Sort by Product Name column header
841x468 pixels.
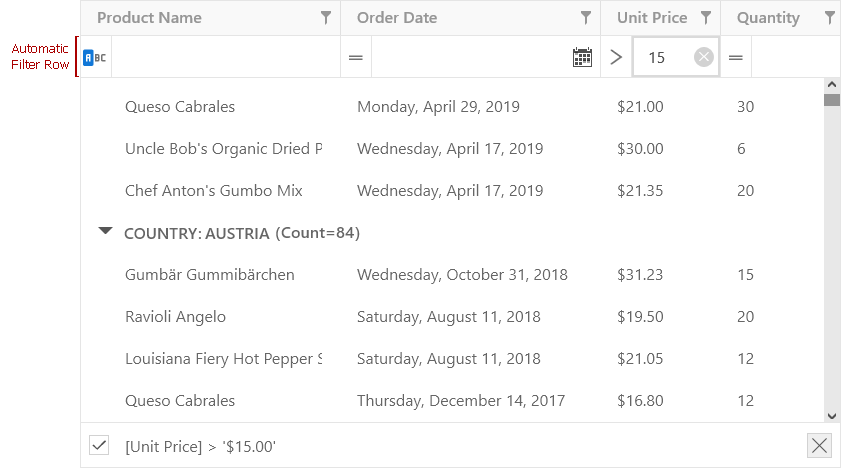coord(149,18)
